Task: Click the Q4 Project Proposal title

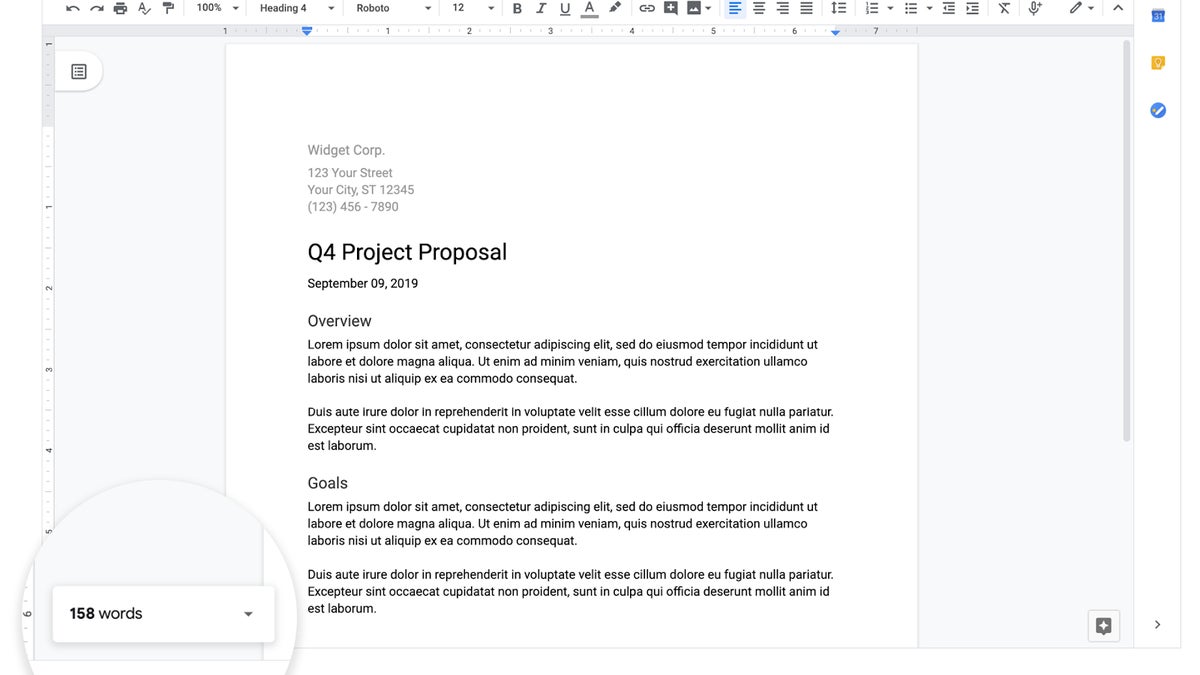Action: (x=407, y=252)
